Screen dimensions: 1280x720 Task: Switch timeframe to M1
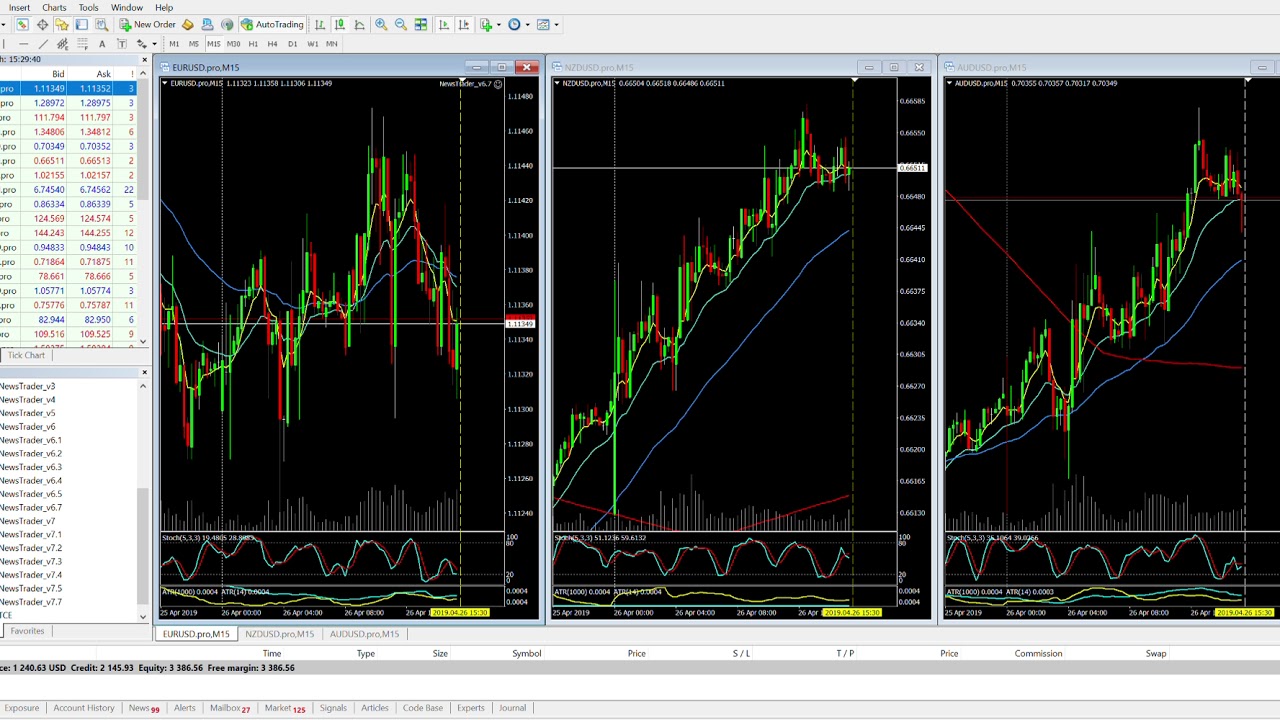(174, 44)
